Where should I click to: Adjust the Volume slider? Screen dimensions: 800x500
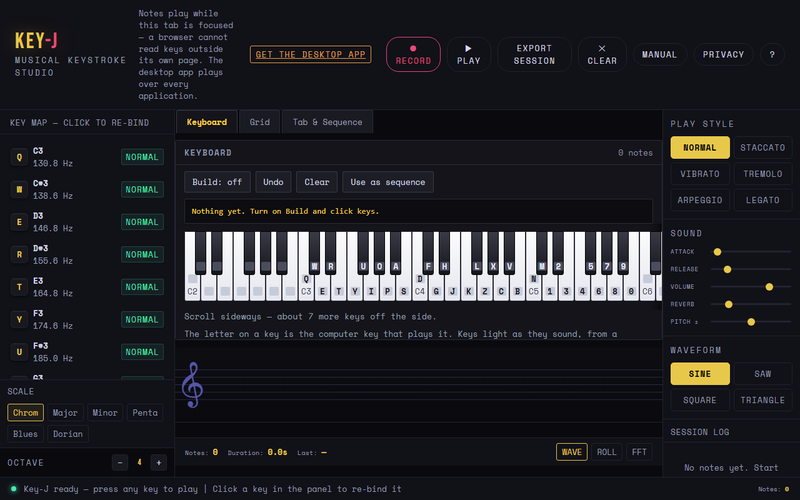click(751, 287)
